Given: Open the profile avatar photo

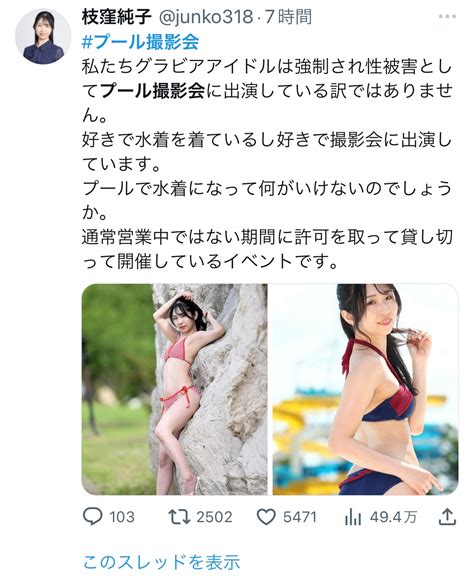Looking at the screenshot, I should coord(43,36).
